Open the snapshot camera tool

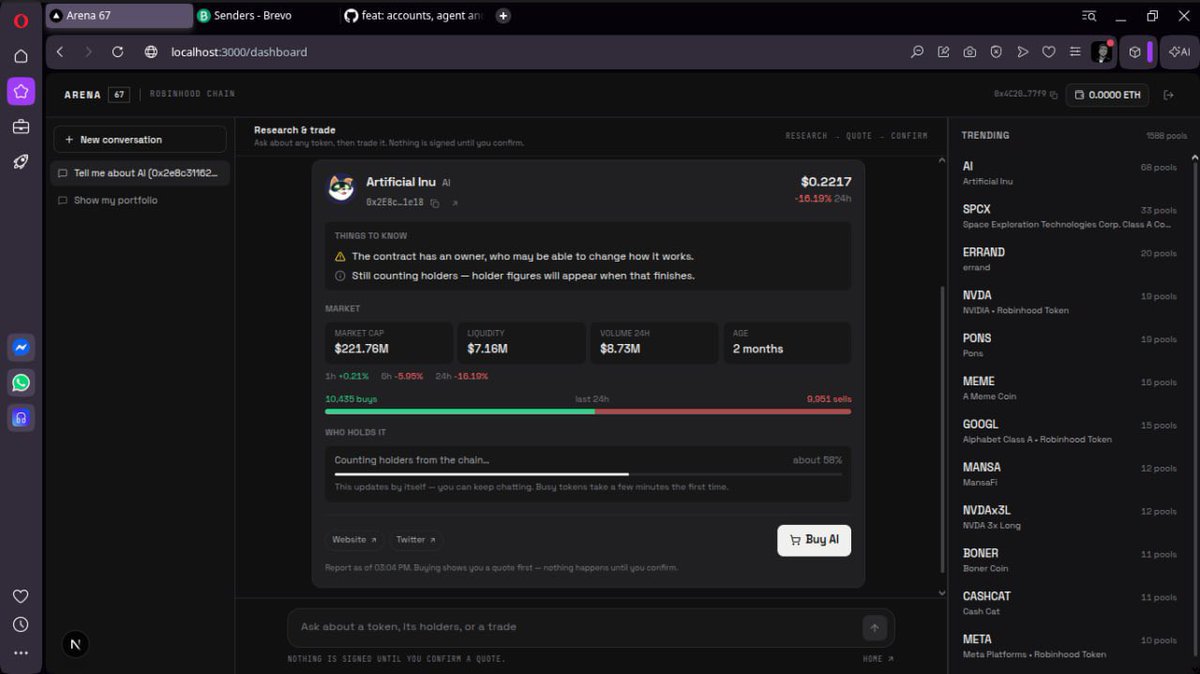970,52
